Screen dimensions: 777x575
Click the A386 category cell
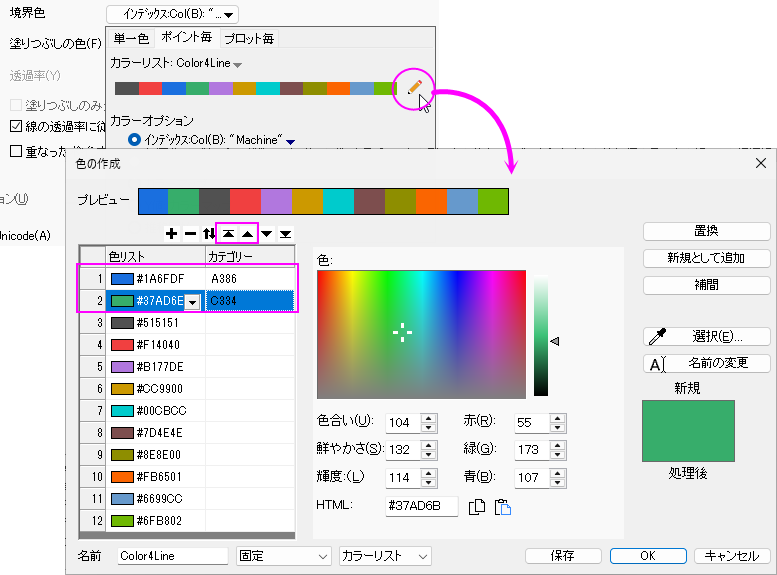[x=250, y=279]
